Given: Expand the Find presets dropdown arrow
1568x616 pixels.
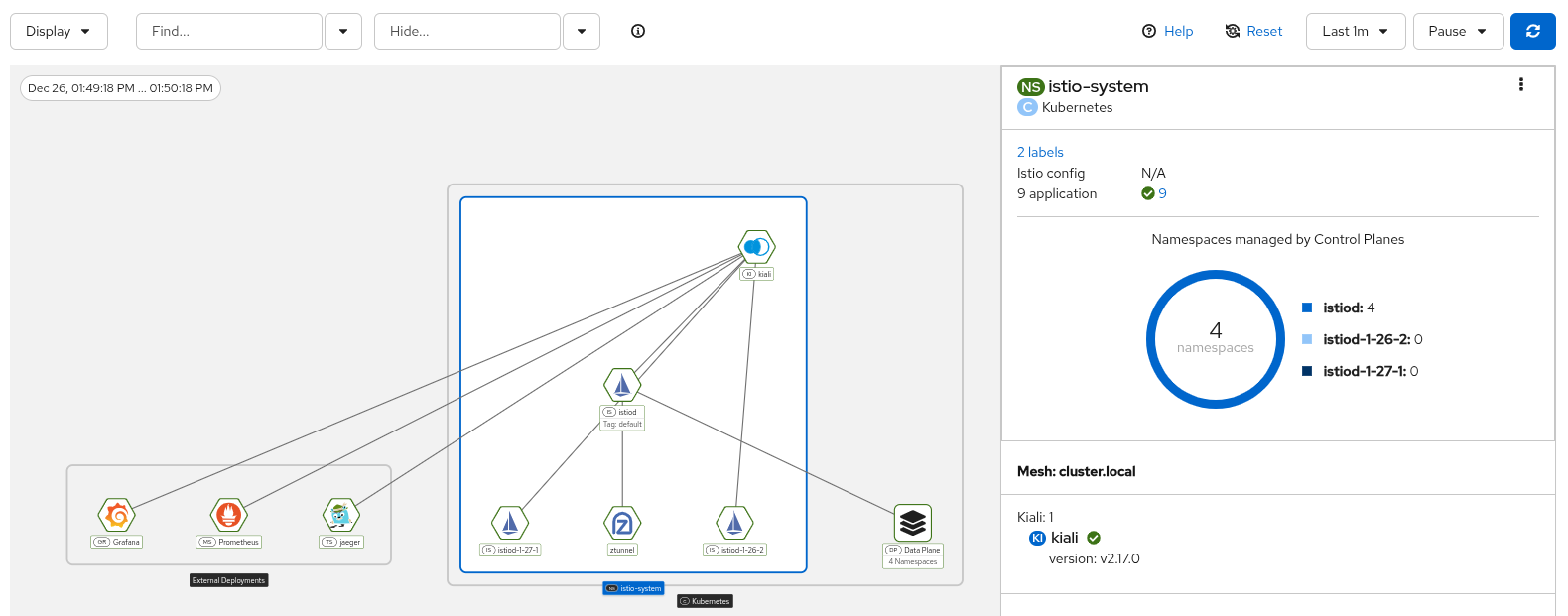Looking at the screenshot, I should 343,31.
